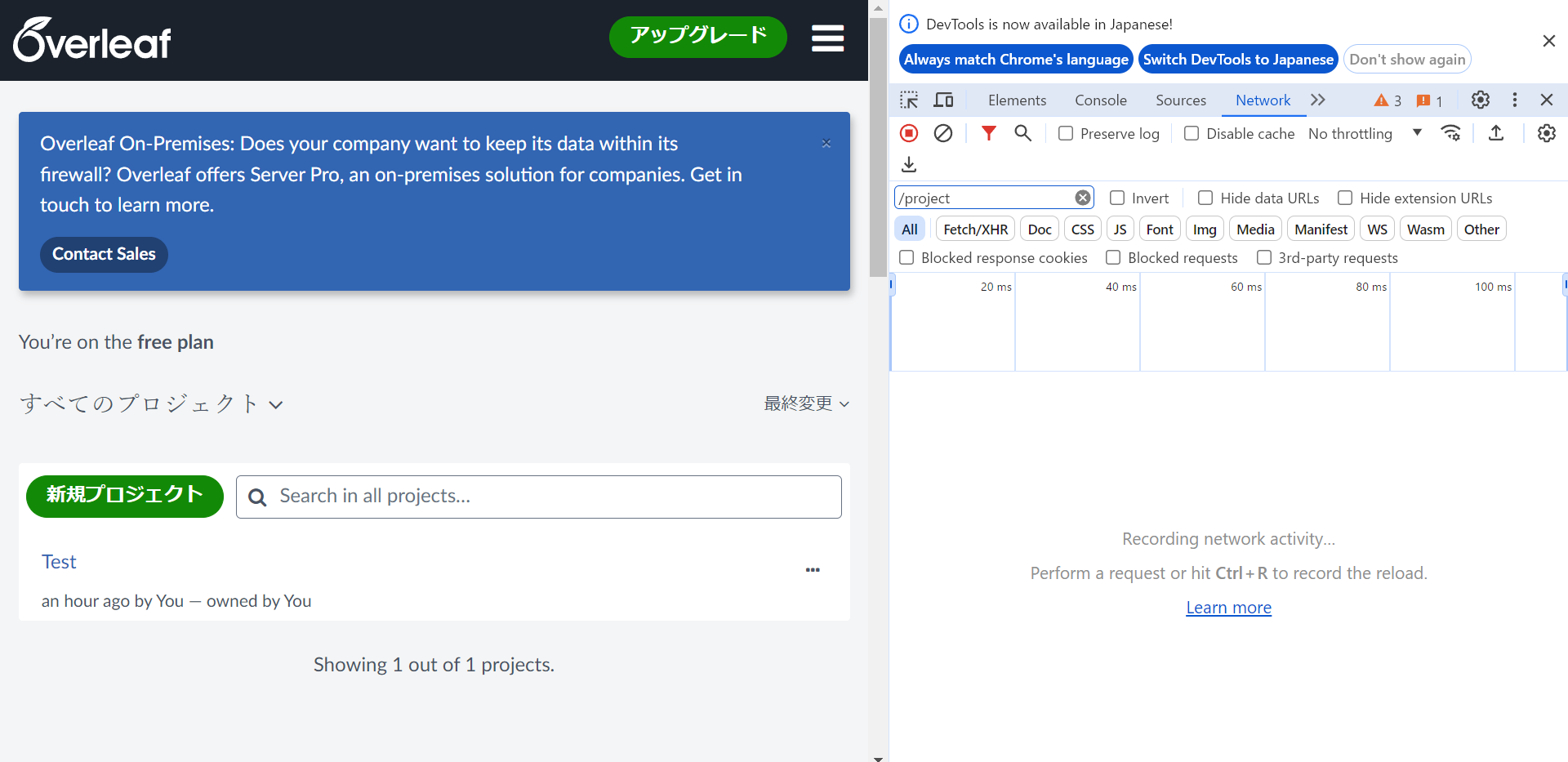Switch to the Sources tab
Viewport: 1568px width, 762px height.
click(x=1181, y=100)
